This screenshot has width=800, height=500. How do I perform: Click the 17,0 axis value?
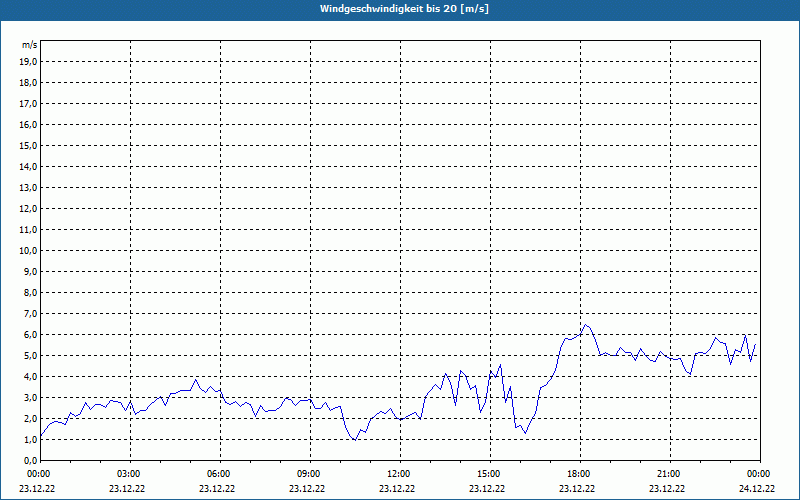pyautogui.click(x=28, y=104)
